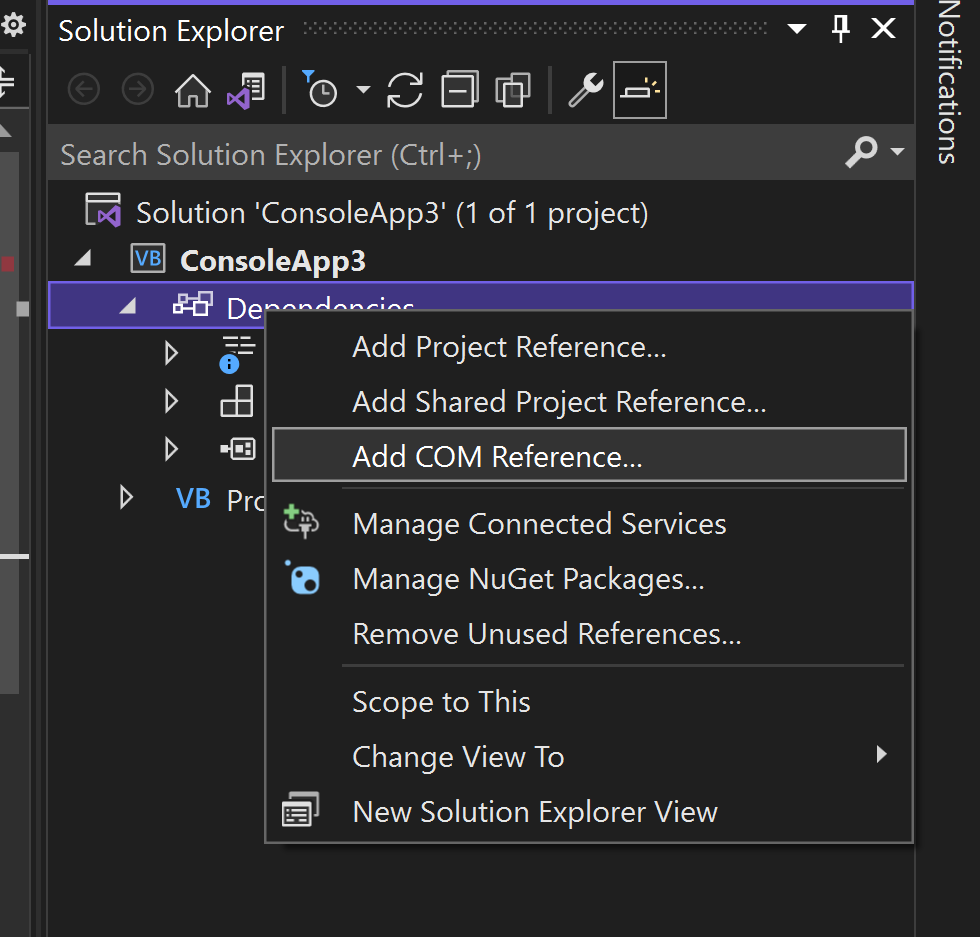Collapse the Dependencies node
This screenshot has height=937, width=980.
[128, 306]
